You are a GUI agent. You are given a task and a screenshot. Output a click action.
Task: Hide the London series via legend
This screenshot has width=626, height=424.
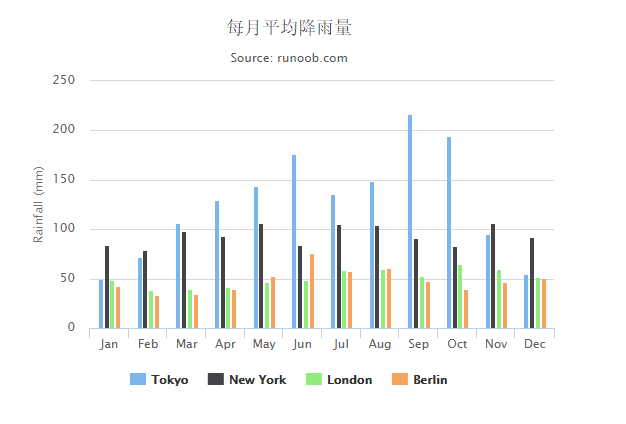pyautogui.click(x=349, y=380)
